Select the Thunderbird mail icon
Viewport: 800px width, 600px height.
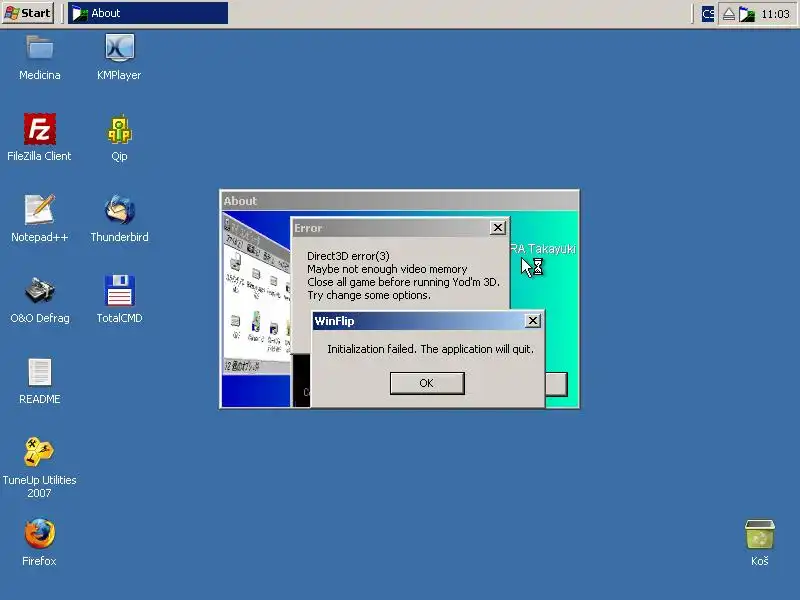(x=119, y=210)
